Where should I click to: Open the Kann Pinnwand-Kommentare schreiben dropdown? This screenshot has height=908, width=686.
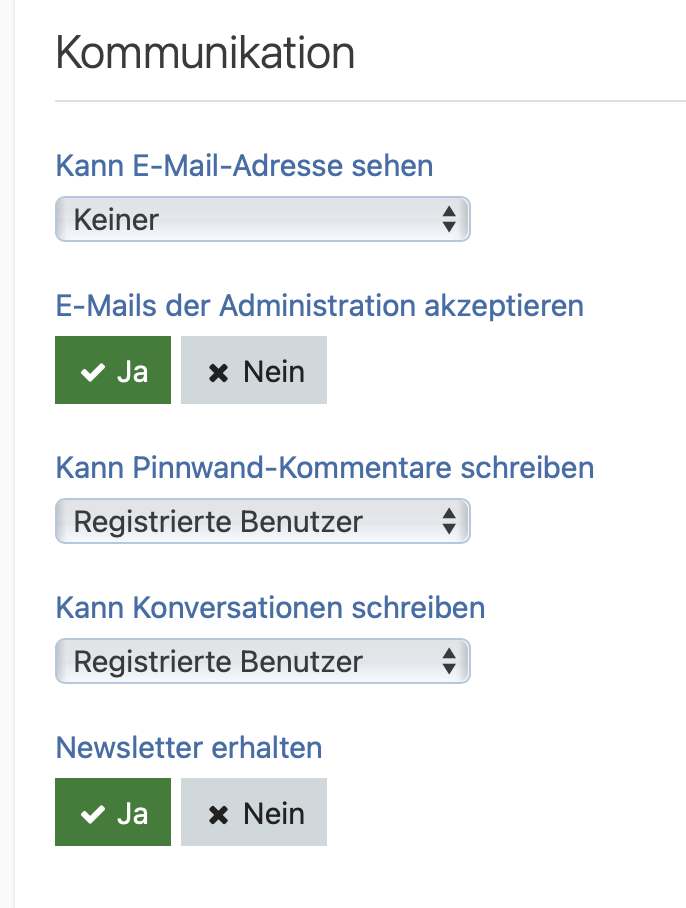point(262,521)
